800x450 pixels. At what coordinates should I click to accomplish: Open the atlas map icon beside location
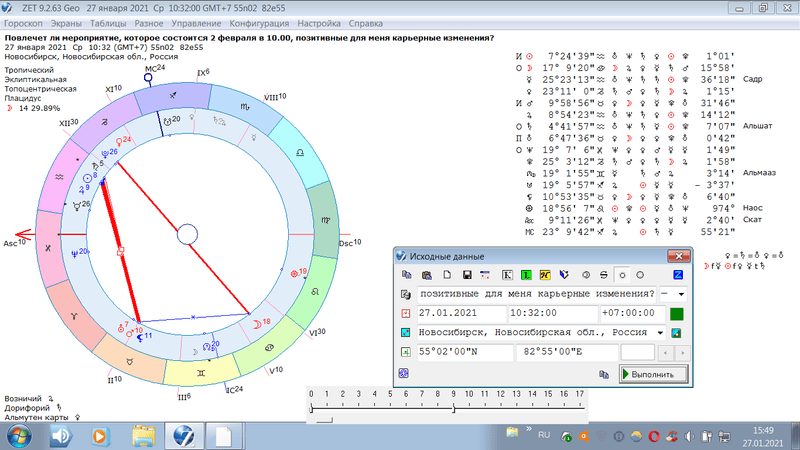pyautogui.click(x=677, y=332)
